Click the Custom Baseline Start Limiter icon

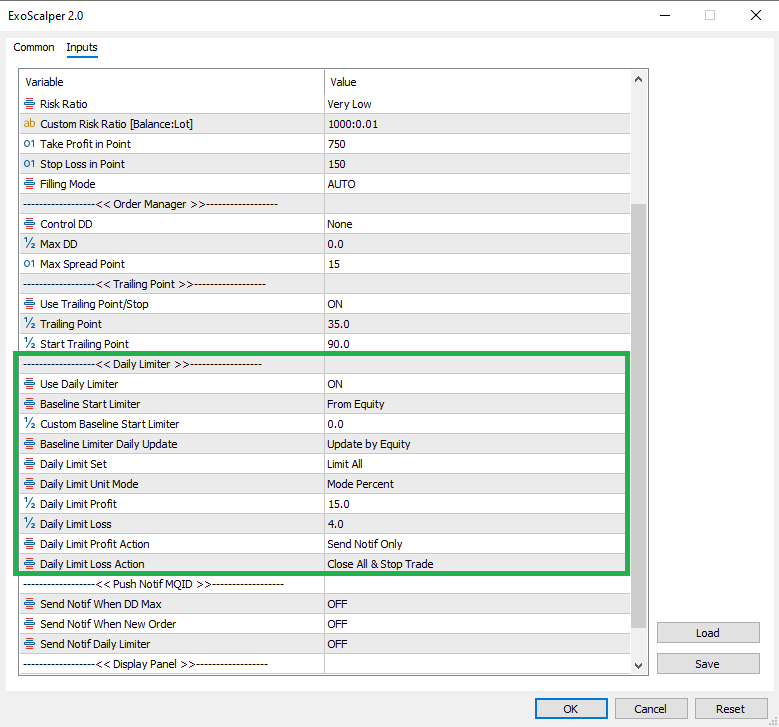pos(29,423)
